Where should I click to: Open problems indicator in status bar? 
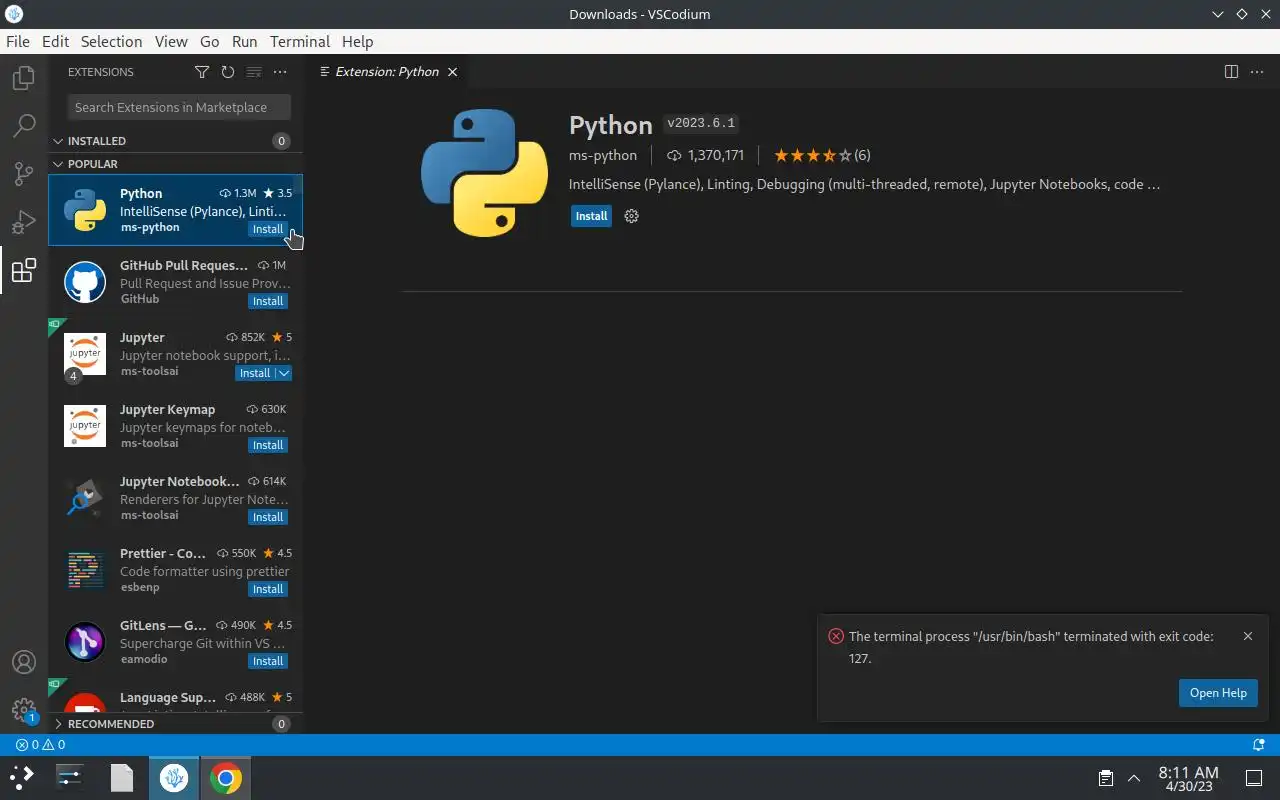(x=41, y=745)
